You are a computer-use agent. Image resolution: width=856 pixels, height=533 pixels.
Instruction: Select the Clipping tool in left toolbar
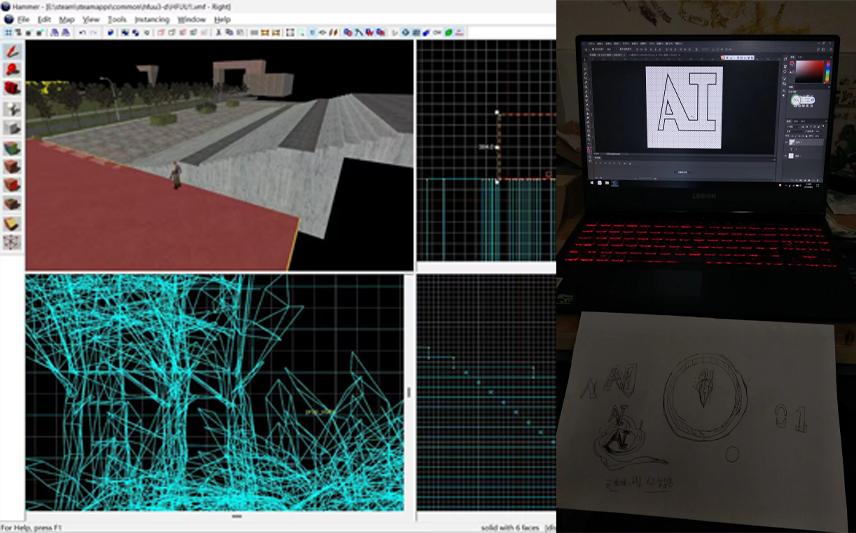pos(13,222)
